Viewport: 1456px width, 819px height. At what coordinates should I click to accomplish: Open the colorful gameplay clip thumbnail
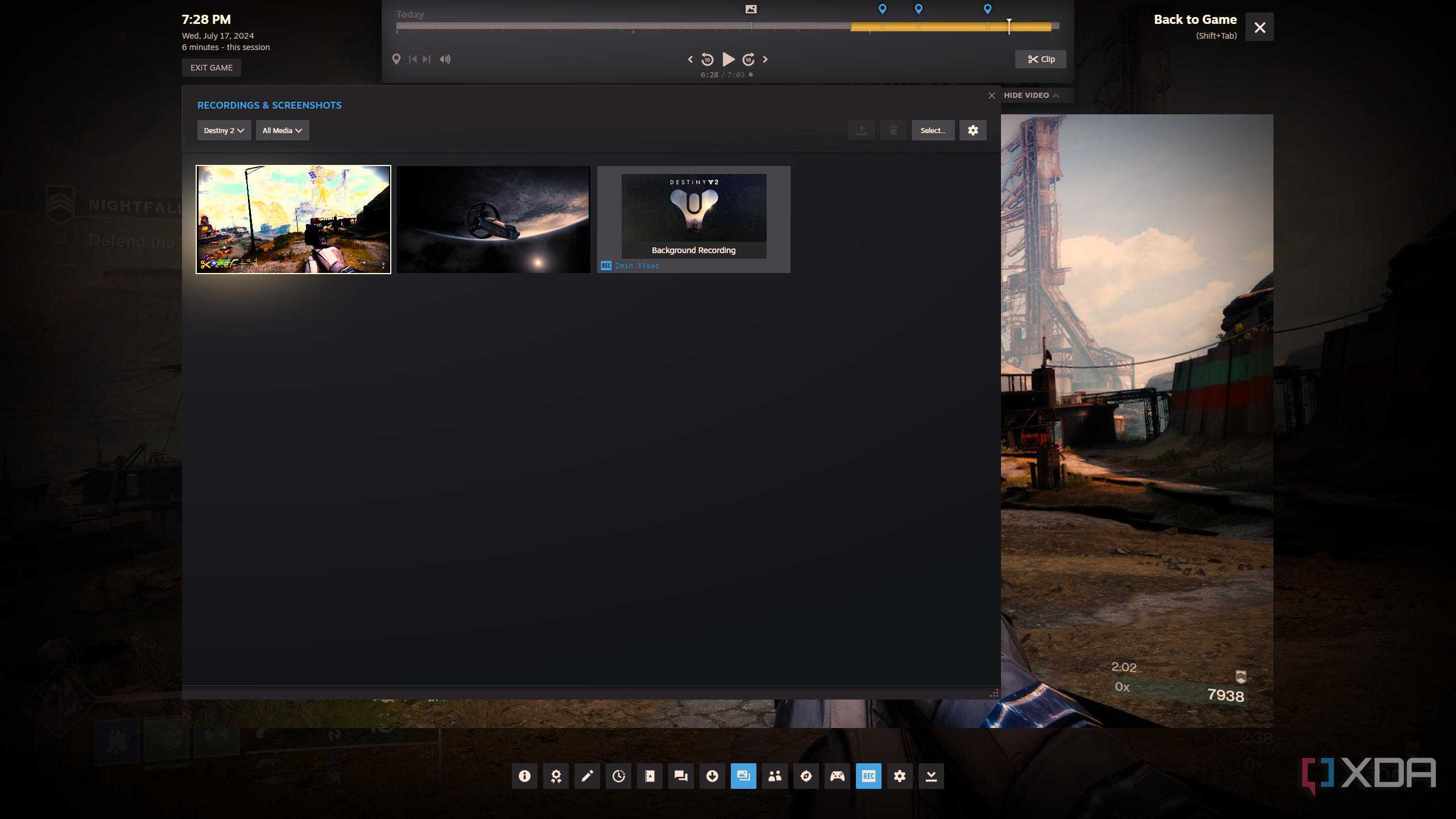pos(293,220)
